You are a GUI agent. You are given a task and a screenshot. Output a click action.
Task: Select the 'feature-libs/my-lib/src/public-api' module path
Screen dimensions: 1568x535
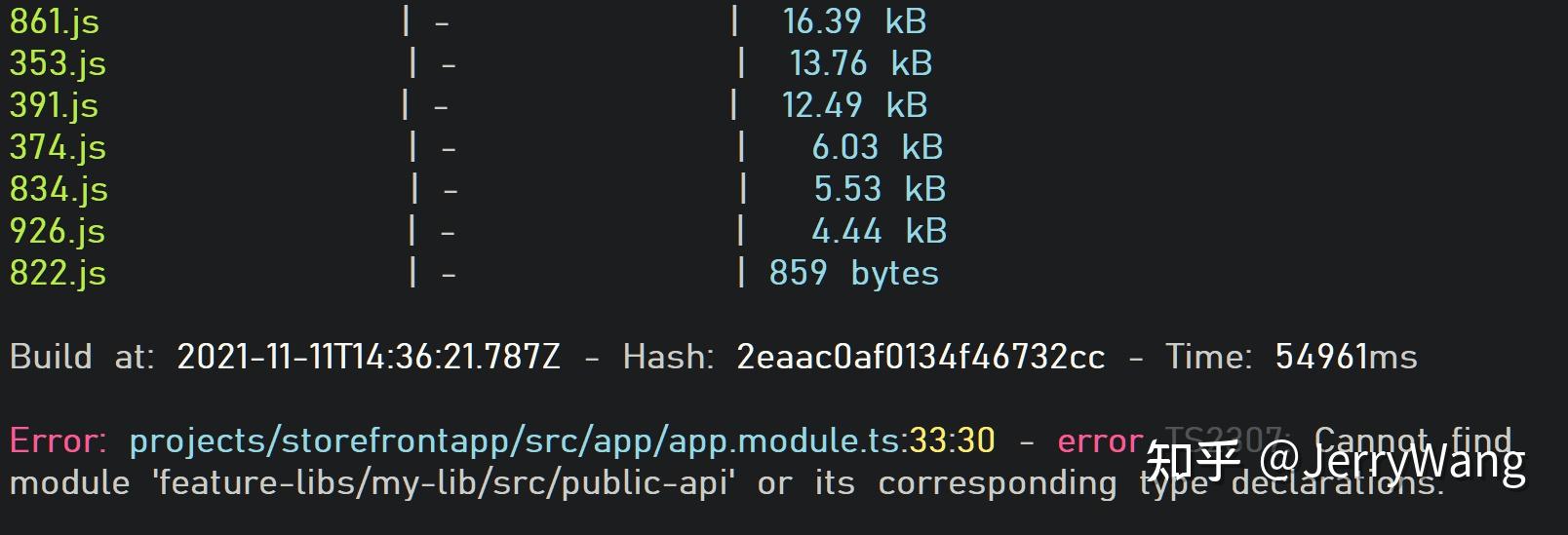pos(444,482)
